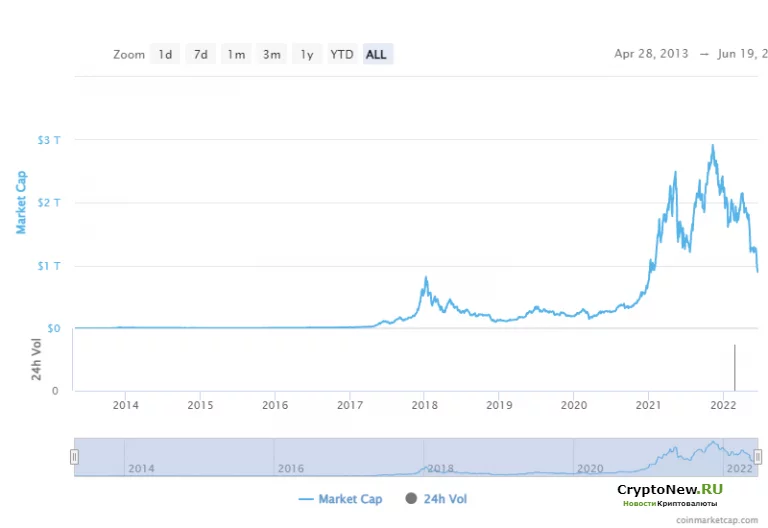Screen dimensions: 768x528
Task: Click the 2019 x-axis label
Action: click(499, 405)
